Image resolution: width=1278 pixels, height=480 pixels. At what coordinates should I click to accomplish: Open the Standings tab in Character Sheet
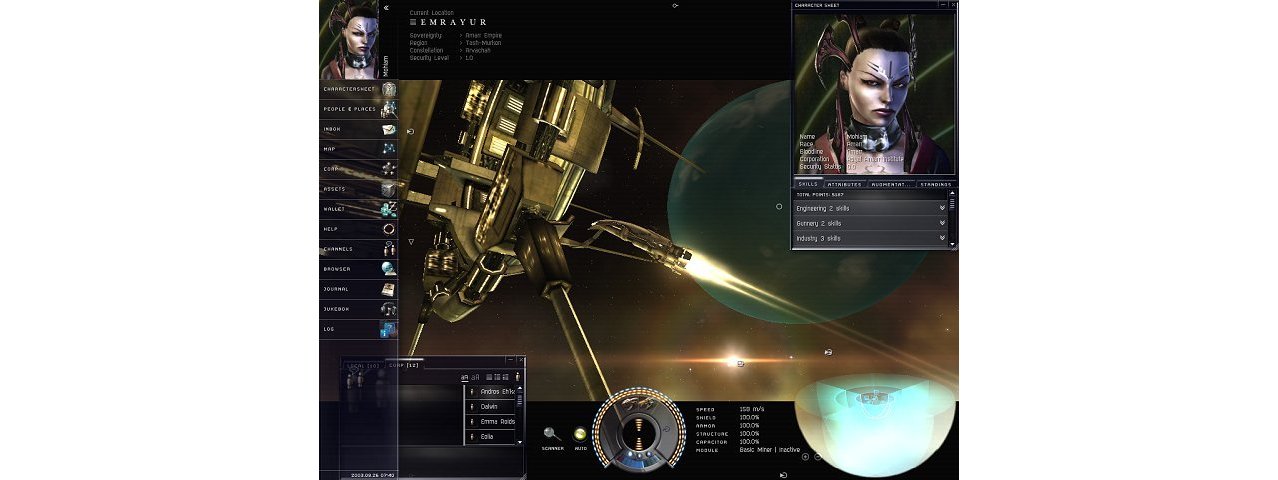coord(934,184)
